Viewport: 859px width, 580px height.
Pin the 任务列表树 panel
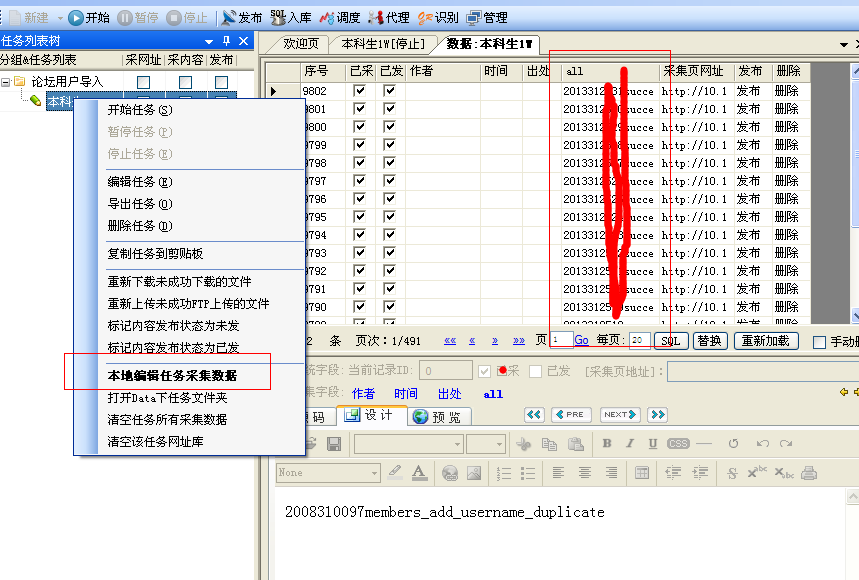pyautogui.click(x=226, y=41)
